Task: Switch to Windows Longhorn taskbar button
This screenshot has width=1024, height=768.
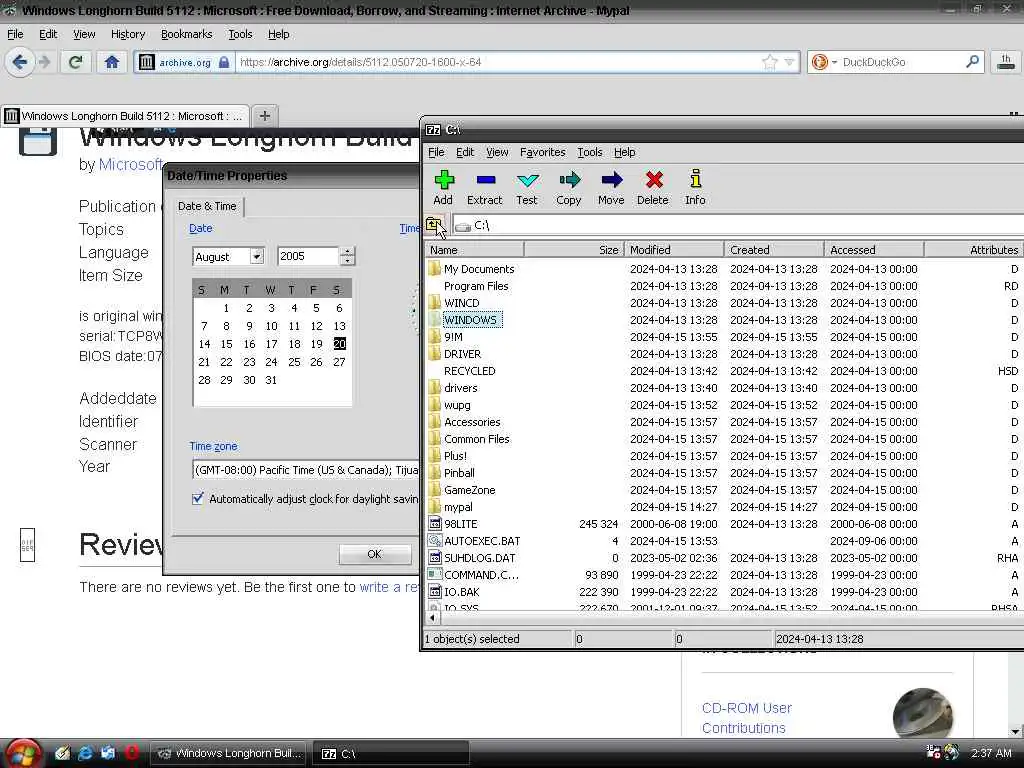Action: [230, 754]
